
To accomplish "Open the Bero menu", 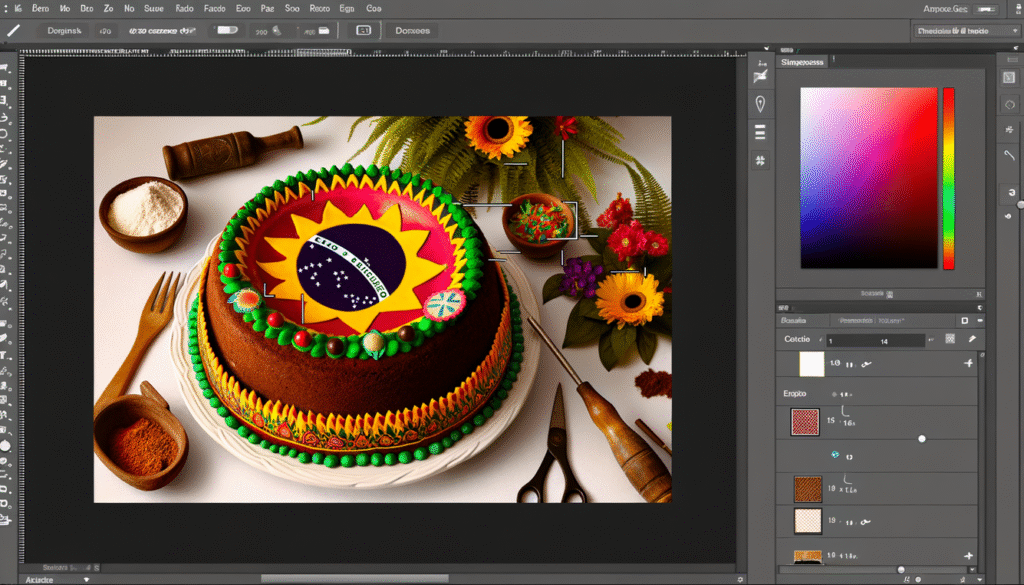I will pyautogui.click(x=40, y=8).
